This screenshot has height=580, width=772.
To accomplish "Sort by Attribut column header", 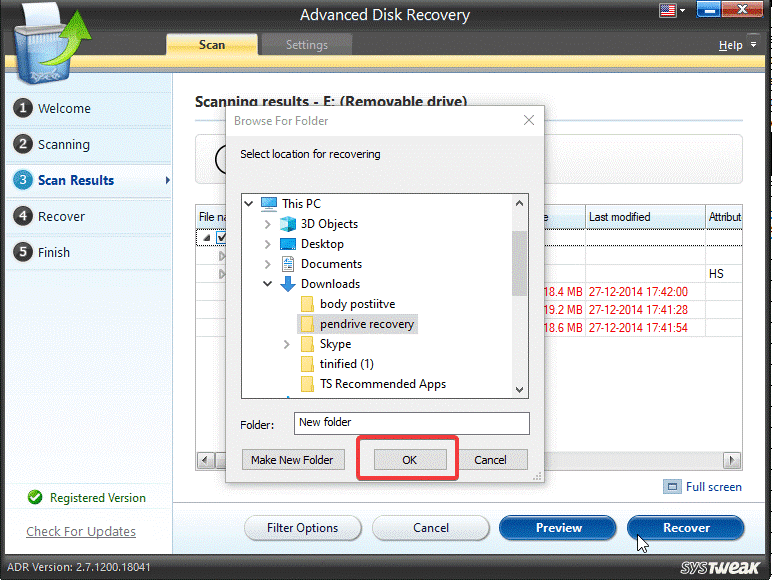I will [x=724, y=217].
